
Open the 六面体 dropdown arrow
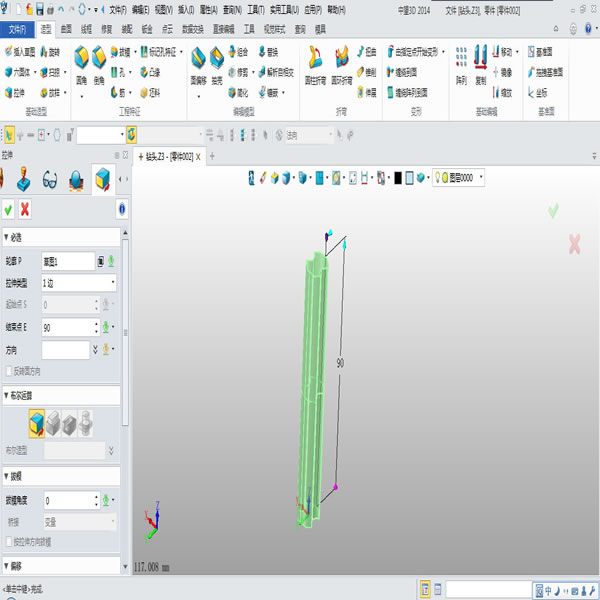[35, 72]
